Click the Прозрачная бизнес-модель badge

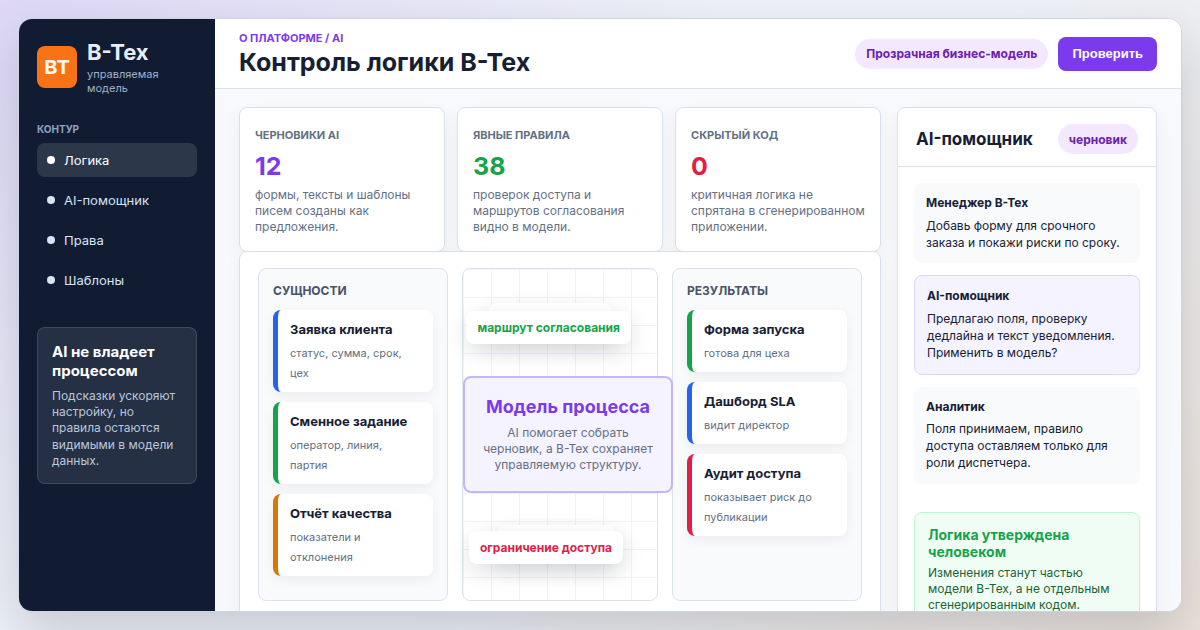(x=951, y=54)
